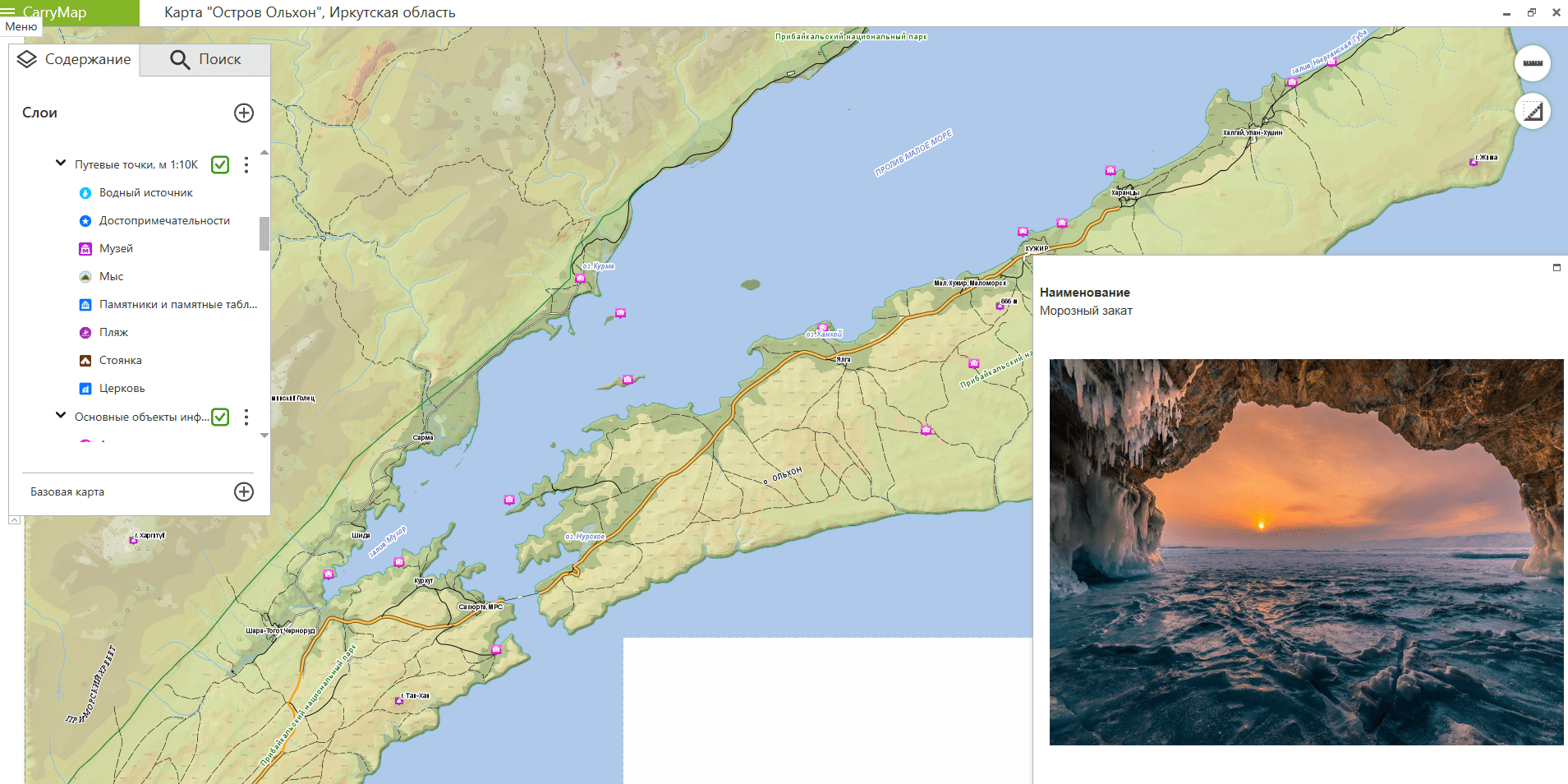This screenshot has width=1568, height=784.
Task: Click the Музей legend icon
Action: [85, 249]
